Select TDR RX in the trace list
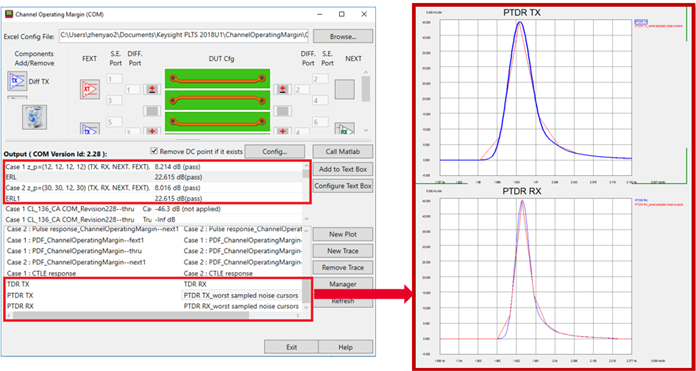 195,284
